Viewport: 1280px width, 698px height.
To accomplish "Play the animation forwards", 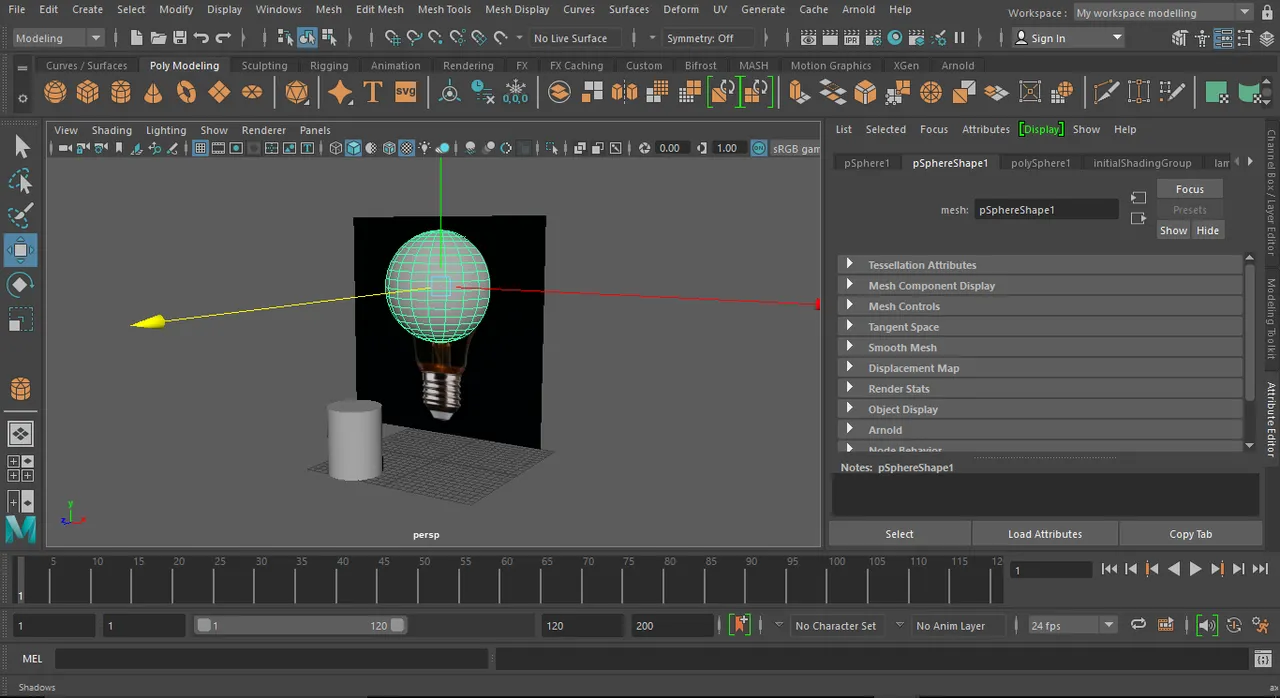I will pyautogui.click(x=1195, y=569).
